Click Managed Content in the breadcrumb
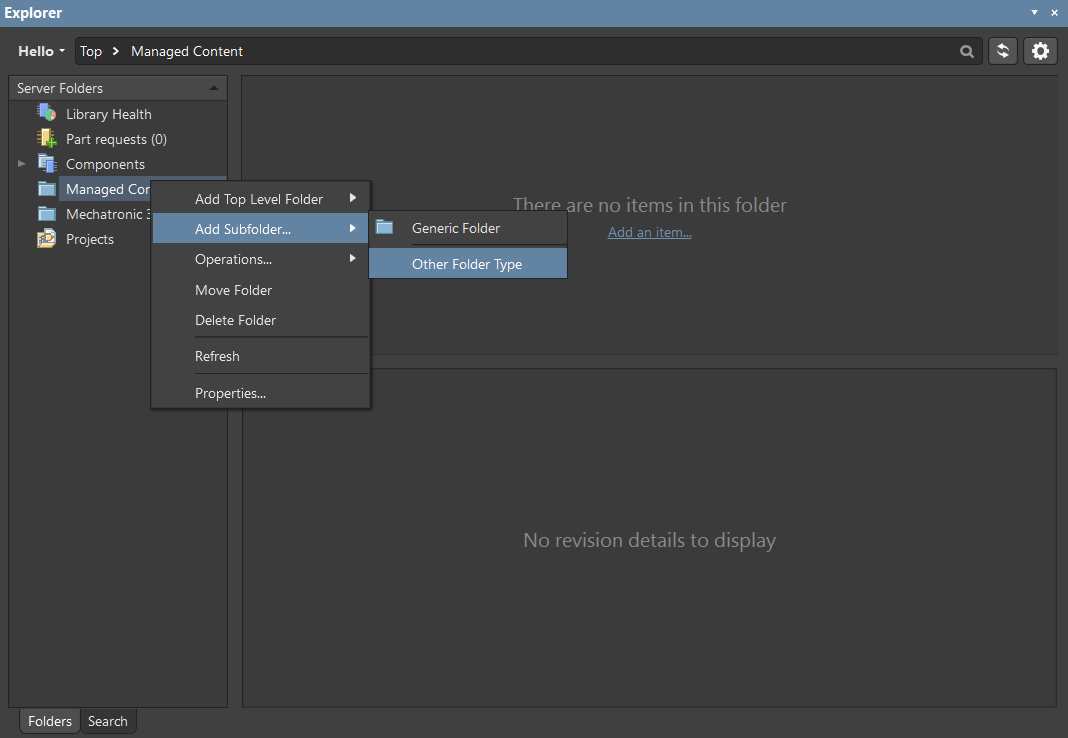1068x738 pixels. tap(187, 51)
